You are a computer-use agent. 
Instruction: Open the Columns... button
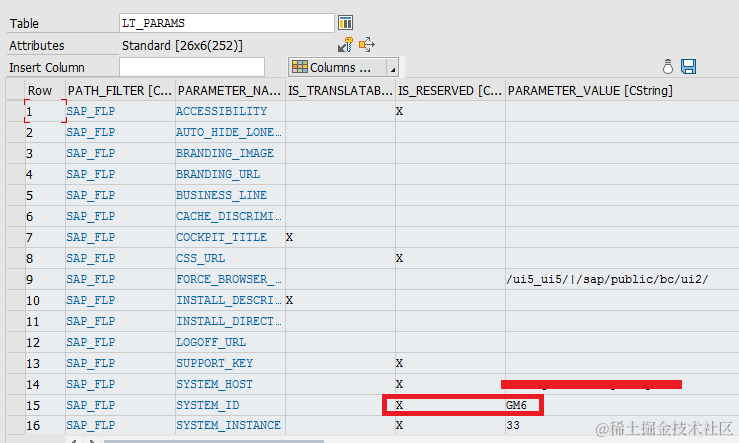pos(337,67)
